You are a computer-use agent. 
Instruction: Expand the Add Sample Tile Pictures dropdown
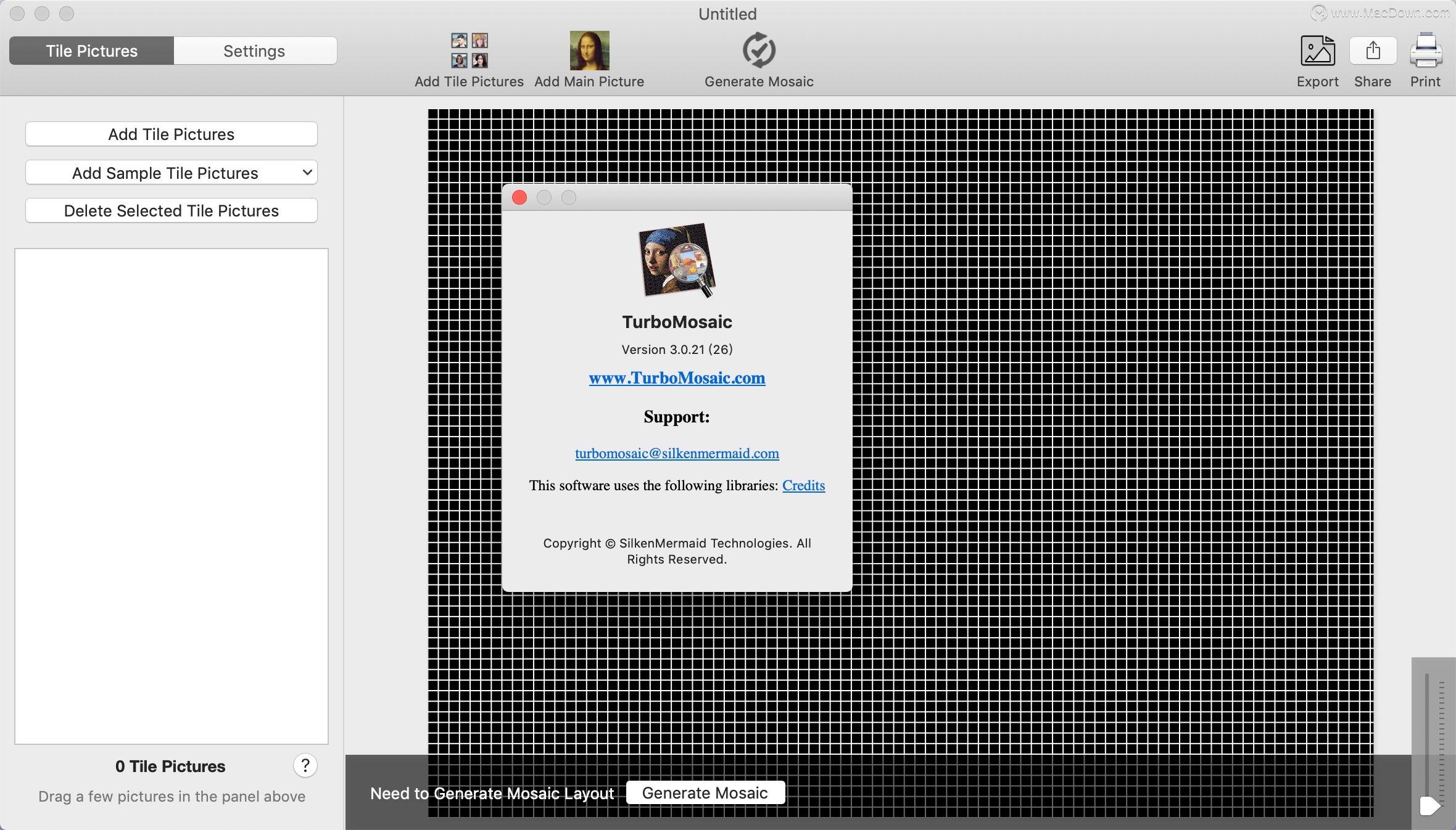point(172,173)
